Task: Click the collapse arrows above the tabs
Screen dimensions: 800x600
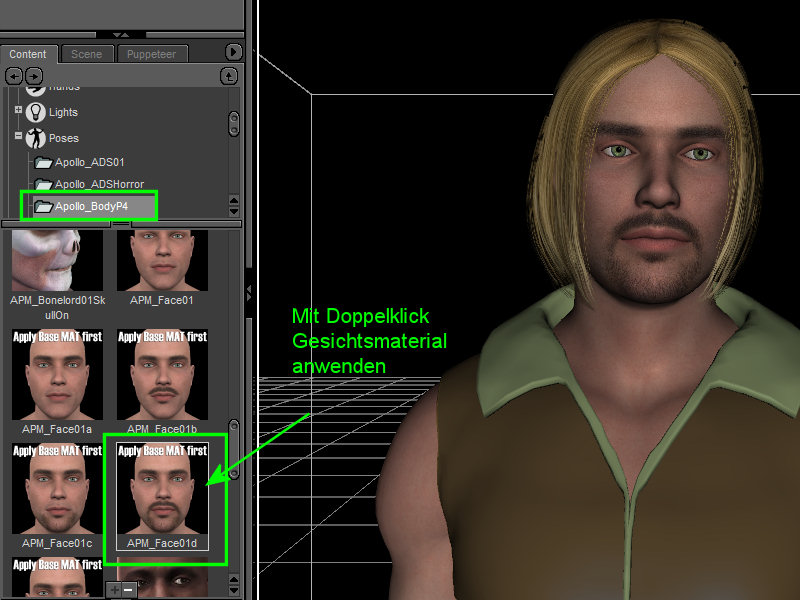Action: click(121, 35)
